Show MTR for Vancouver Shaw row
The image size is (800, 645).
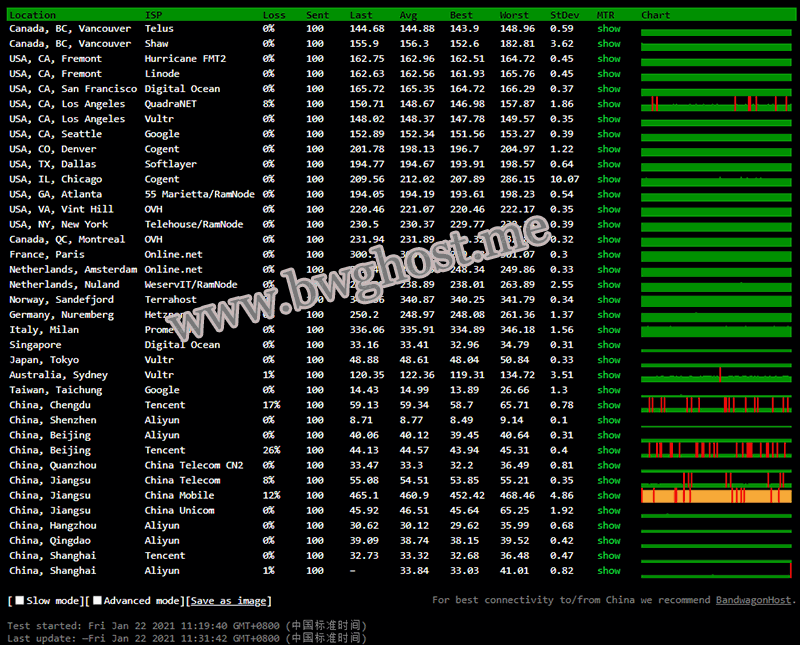(609, 44)
